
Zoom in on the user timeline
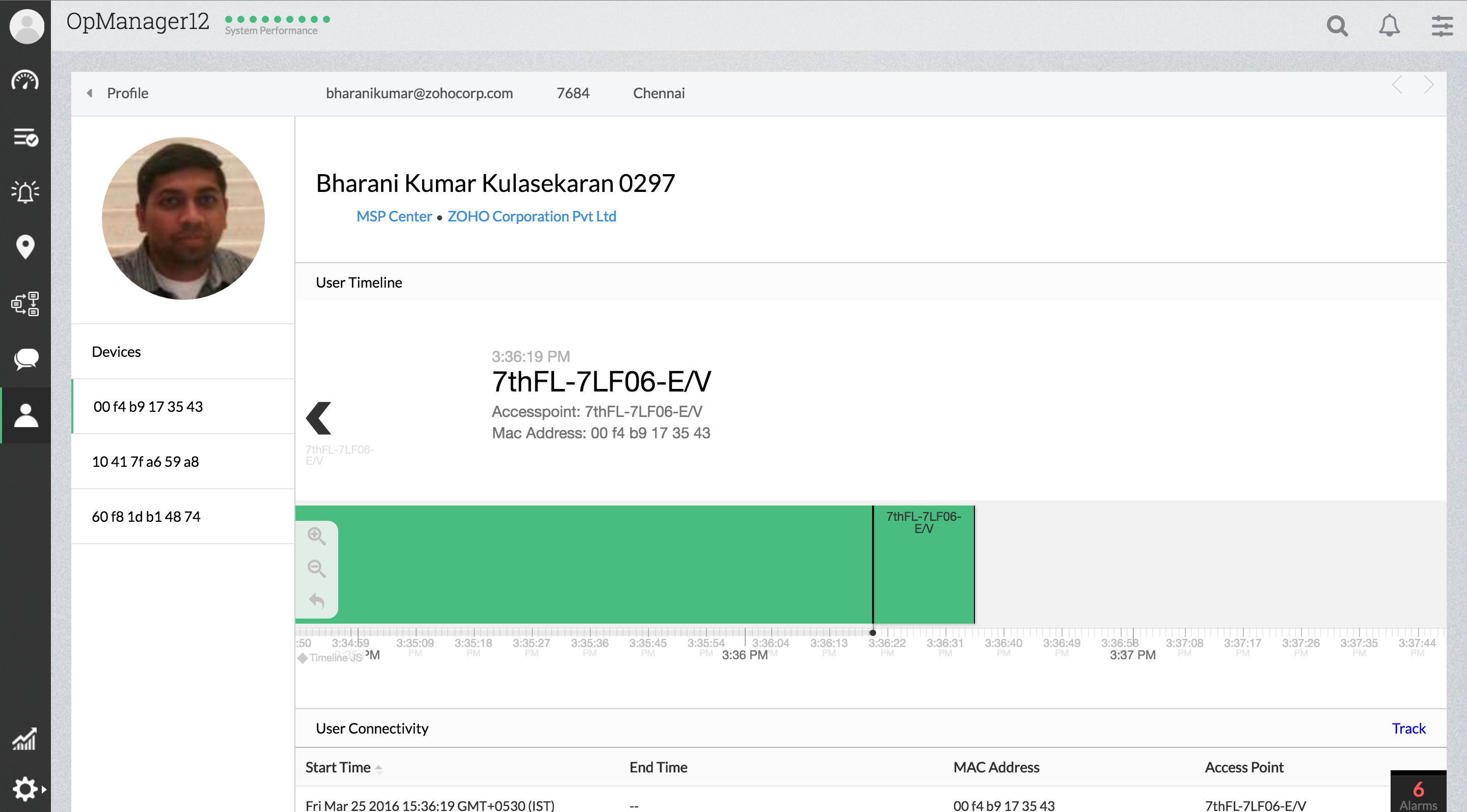pyautogui.click(x=317, y=536)
